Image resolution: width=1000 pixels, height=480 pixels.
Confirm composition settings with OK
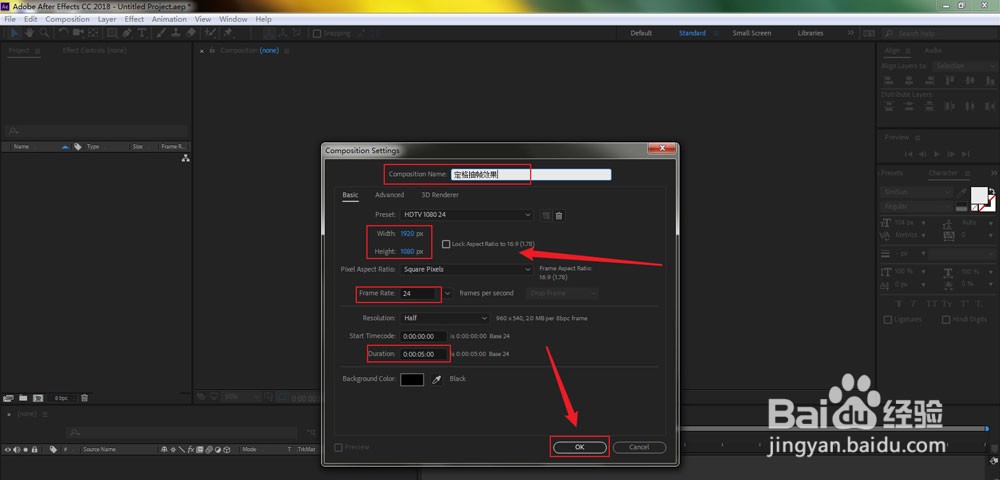click(x=579, y=447)
